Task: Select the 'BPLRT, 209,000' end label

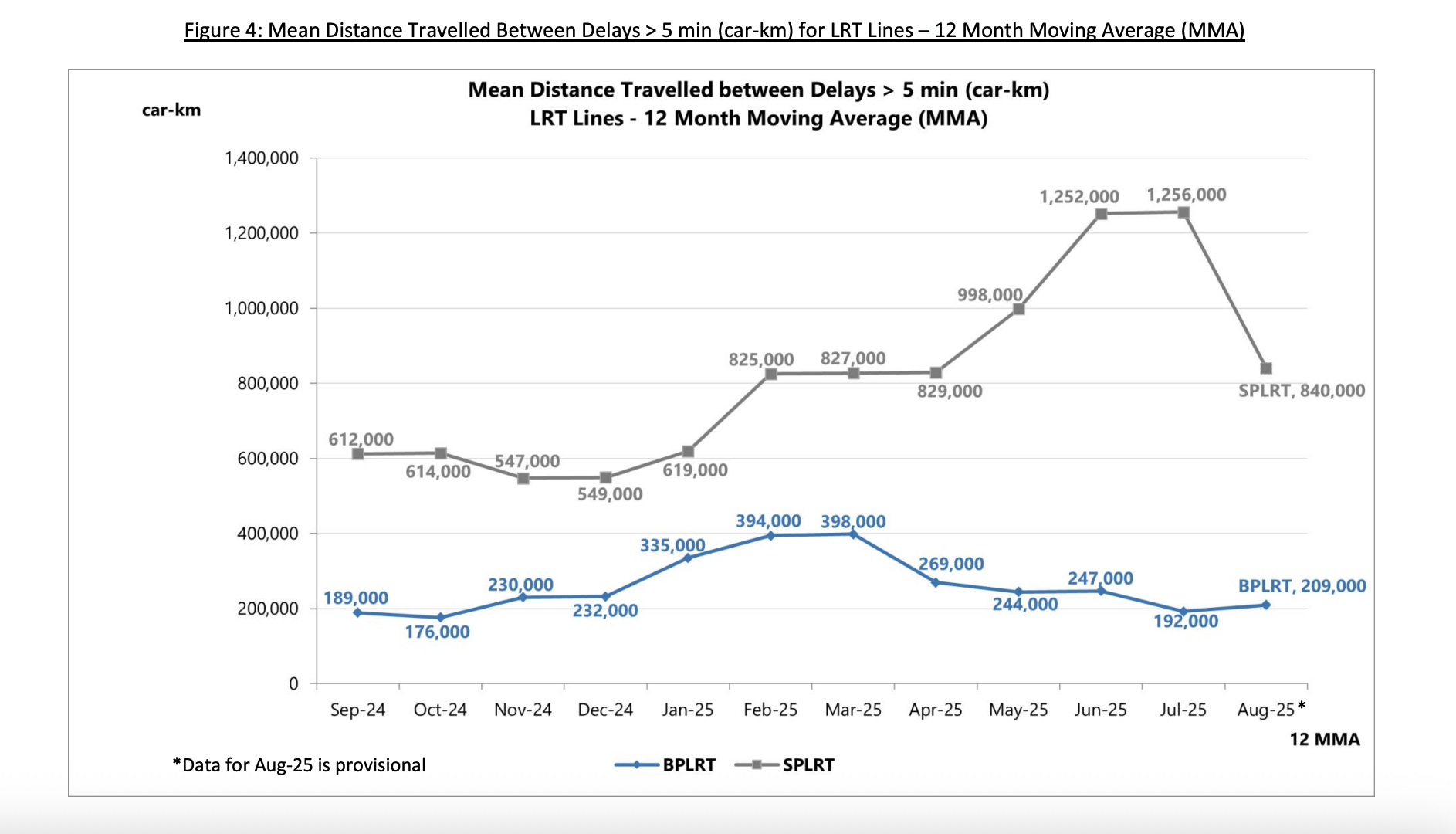Action: [x=1302, y=586]
